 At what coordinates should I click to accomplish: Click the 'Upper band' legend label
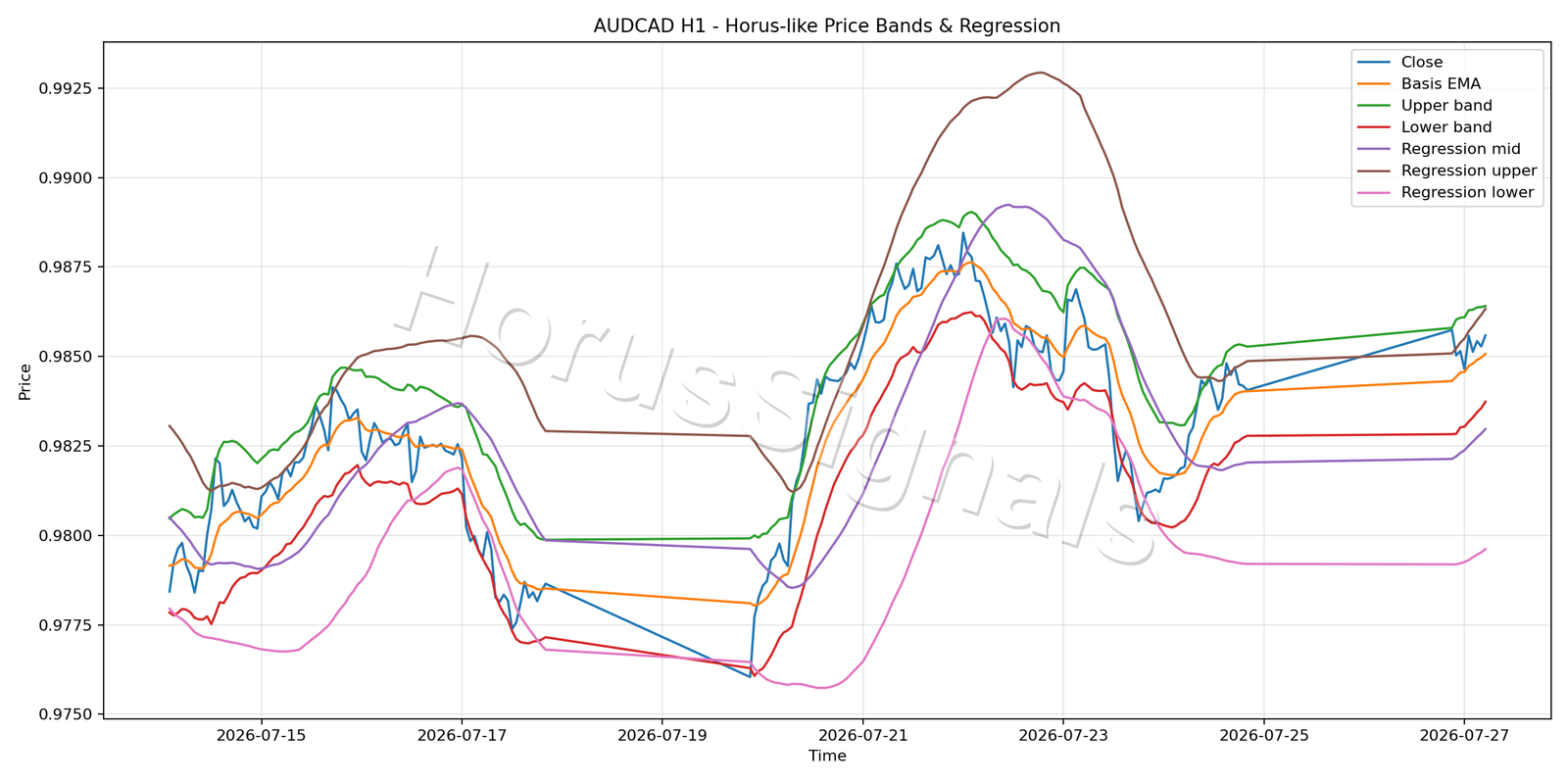tap(1446, 106)
